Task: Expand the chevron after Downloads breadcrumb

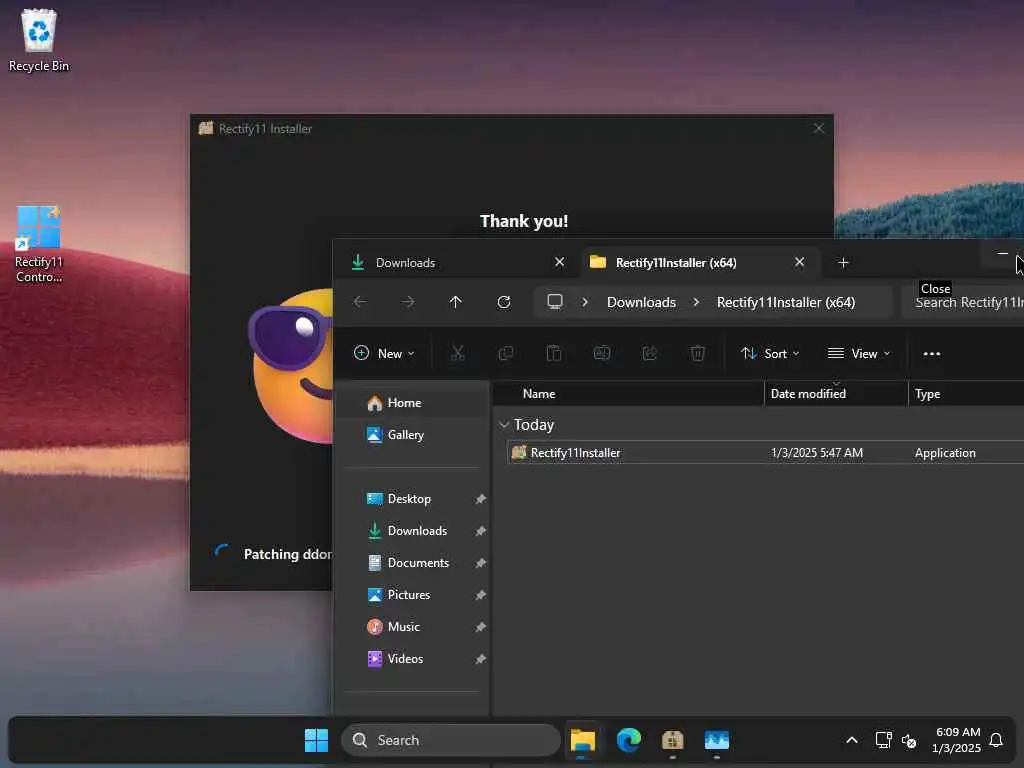Action: click(696, 302)
